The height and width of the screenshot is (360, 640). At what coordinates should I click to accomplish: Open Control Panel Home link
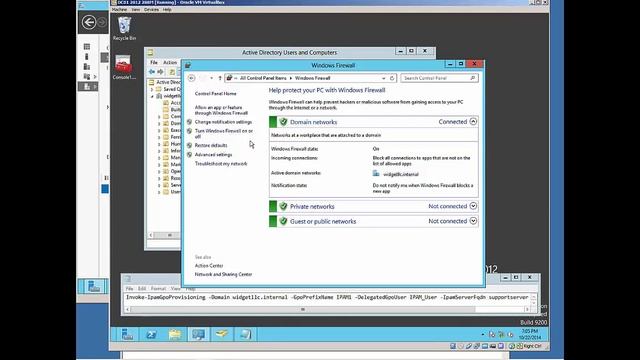tap(216, 93)
